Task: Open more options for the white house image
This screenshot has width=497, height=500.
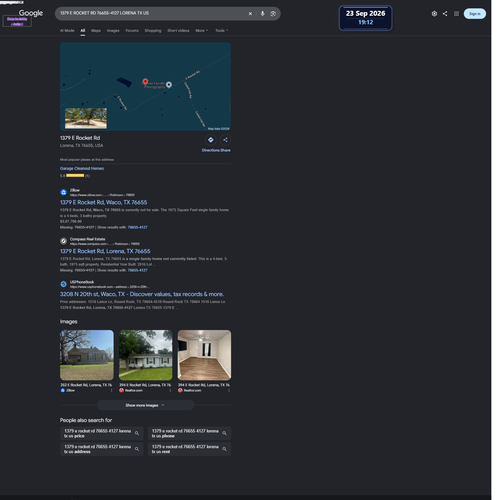Action: [x=170, y=390]
